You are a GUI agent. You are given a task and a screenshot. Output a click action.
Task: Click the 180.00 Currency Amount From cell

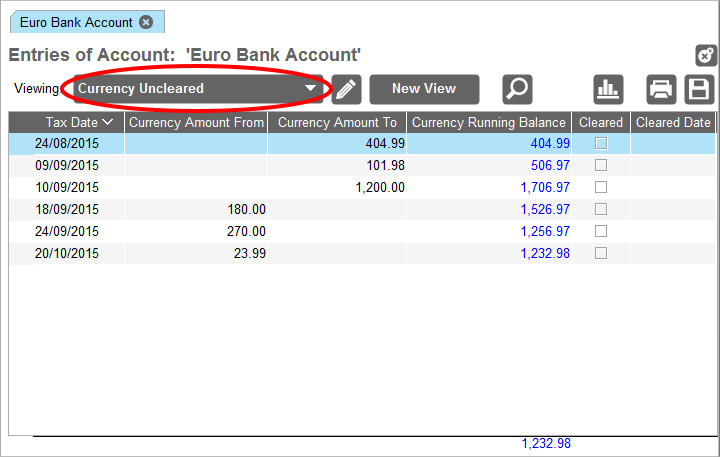click(x=196, y=209)
